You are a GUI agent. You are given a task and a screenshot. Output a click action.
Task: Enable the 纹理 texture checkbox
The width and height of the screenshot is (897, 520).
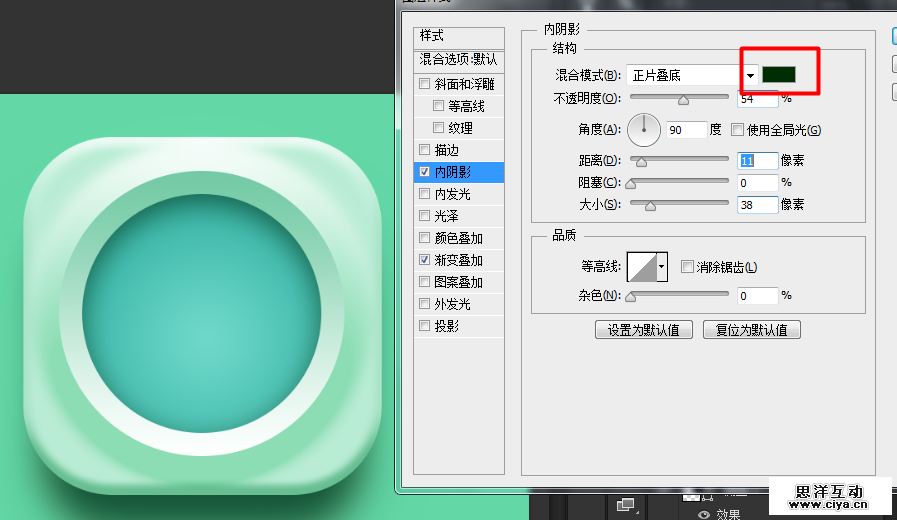[438, 128]
